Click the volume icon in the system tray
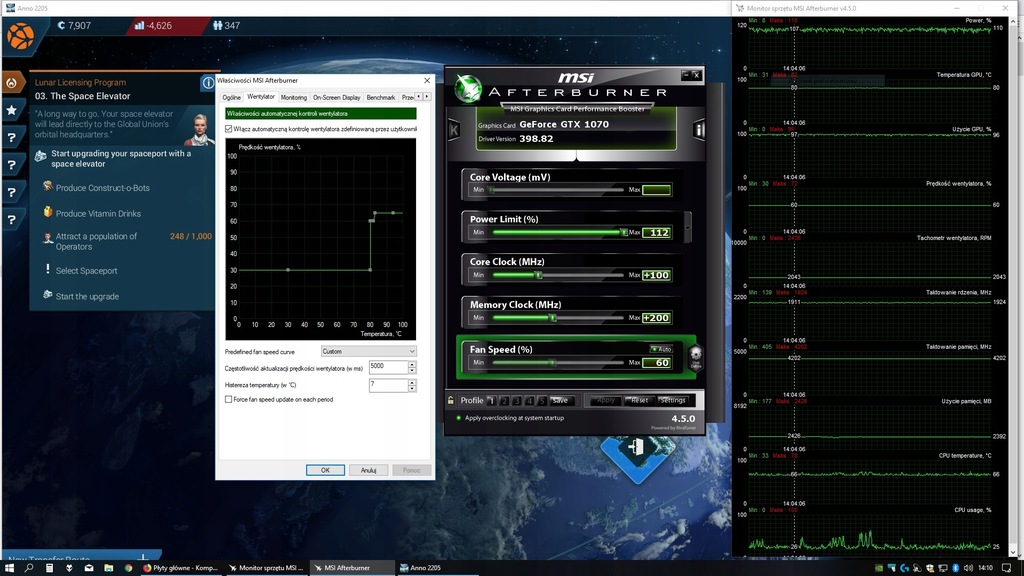Viewport: 1024px width, 576px height. click(968, 568)
